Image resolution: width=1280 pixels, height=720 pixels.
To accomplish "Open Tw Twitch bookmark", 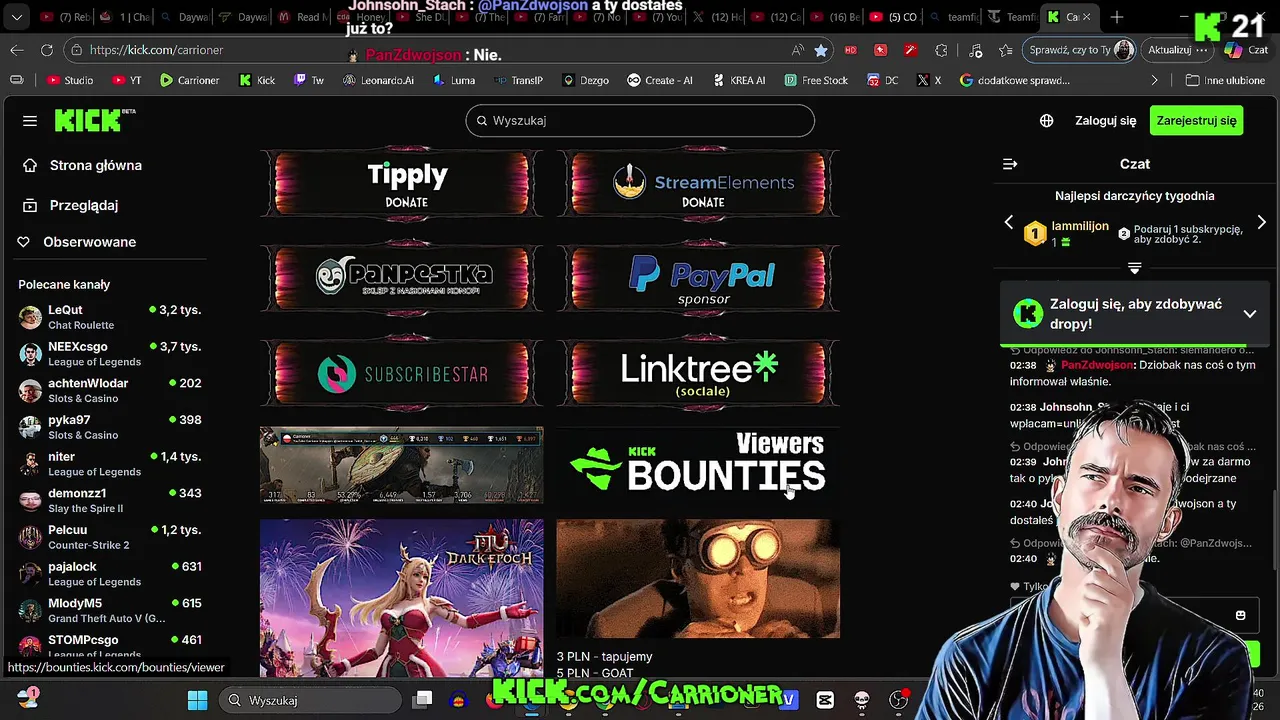I will coord(309,80).
